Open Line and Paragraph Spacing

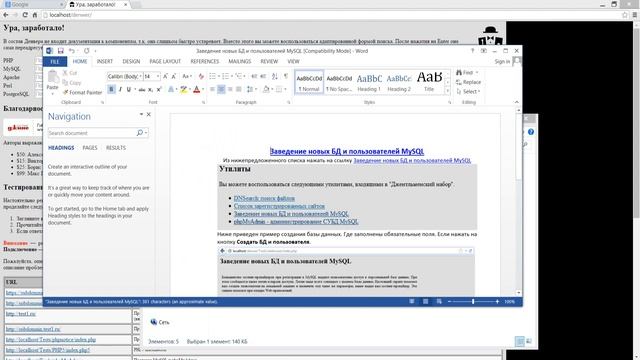tap(250, 89)
